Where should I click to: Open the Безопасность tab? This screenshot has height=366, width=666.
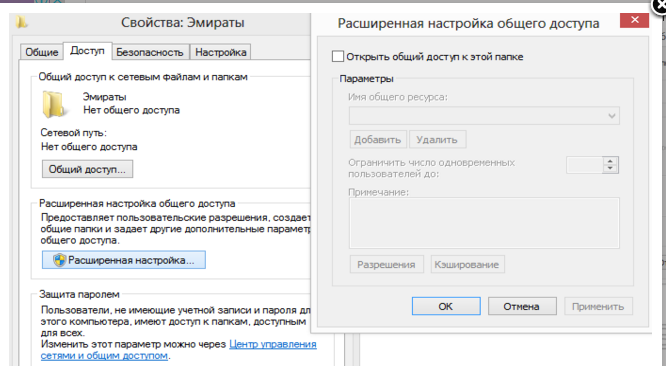(x=150, y=52)
